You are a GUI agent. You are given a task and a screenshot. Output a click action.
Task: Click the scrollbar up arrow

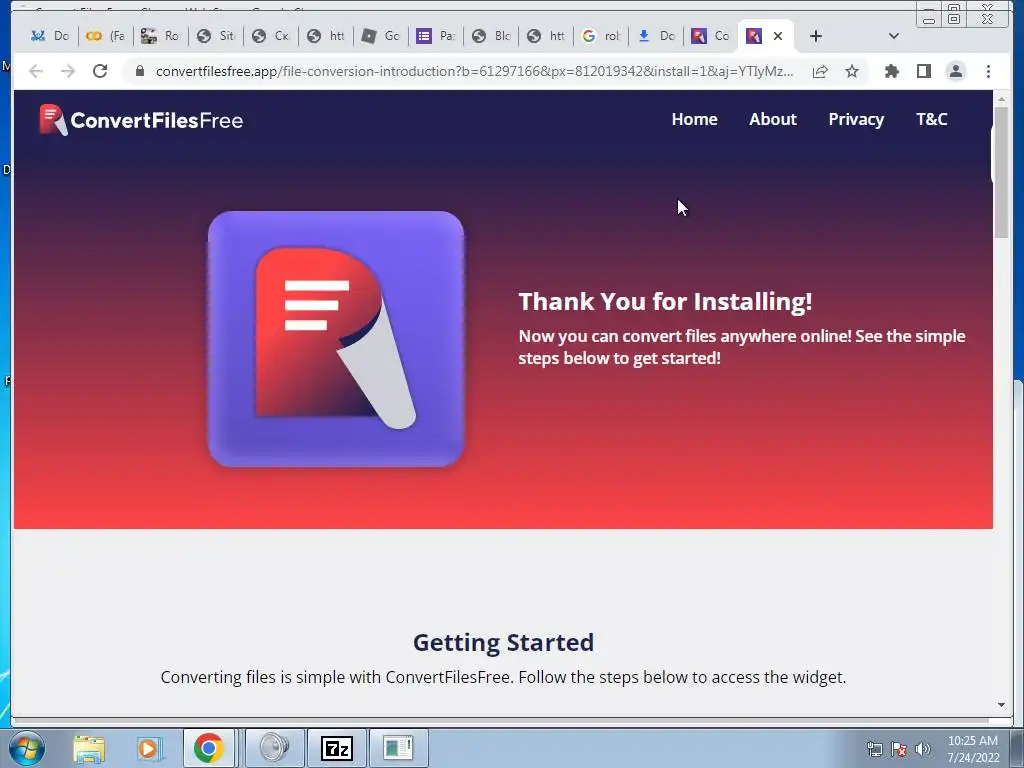click(1001, 99)
